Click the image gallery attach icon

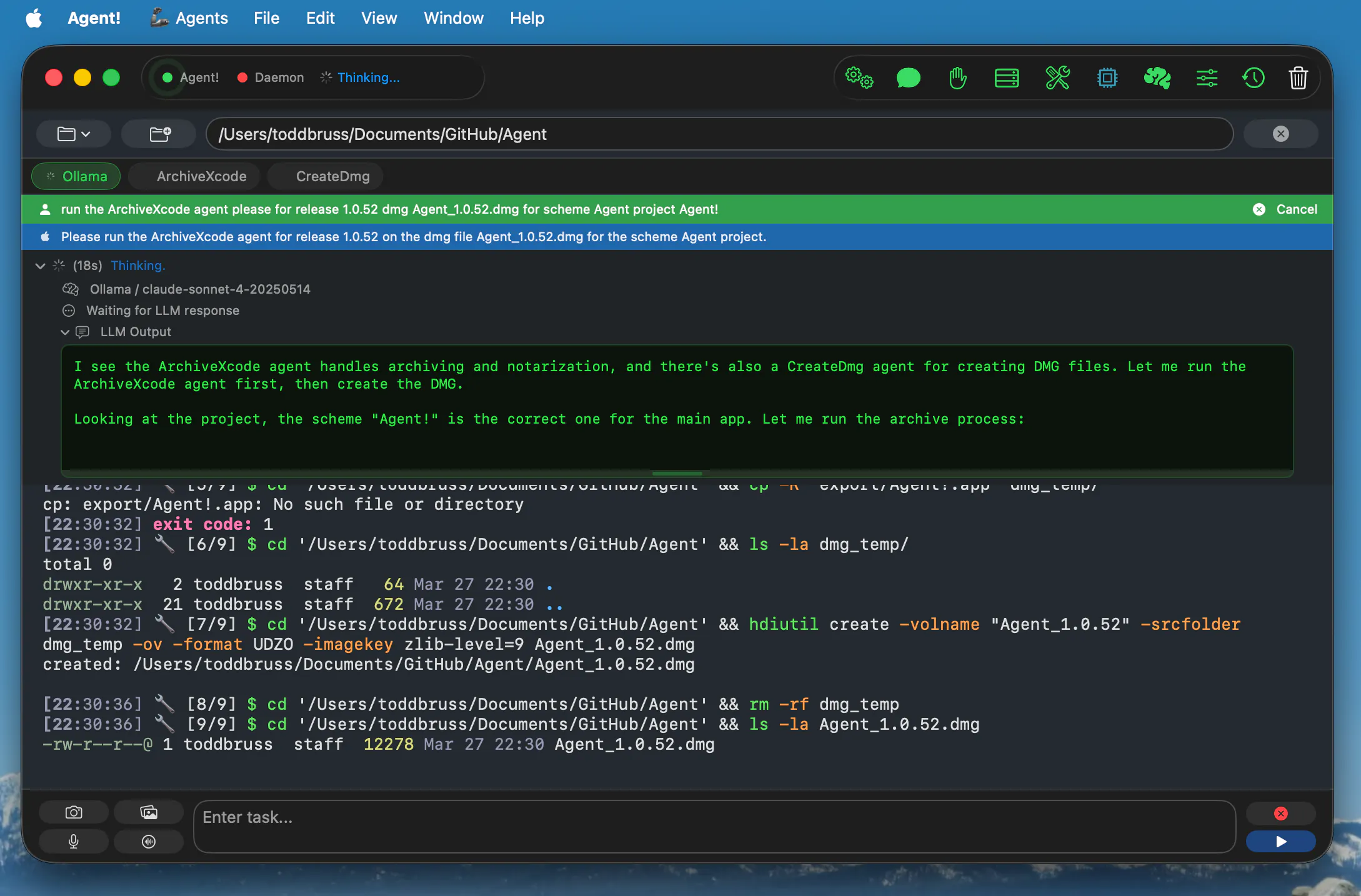tap(149, 812)
